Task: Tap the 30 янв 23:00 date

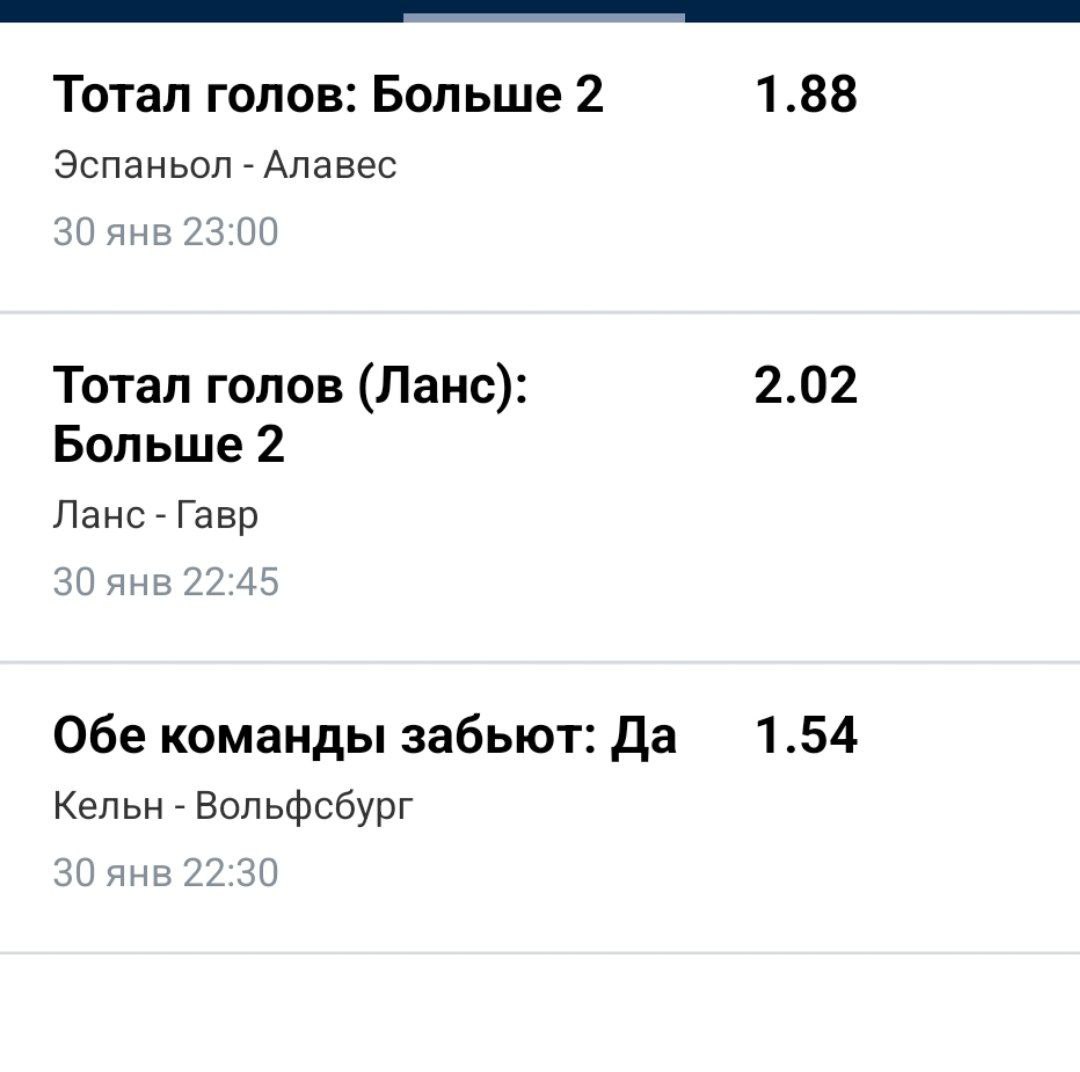Action: 166,232
